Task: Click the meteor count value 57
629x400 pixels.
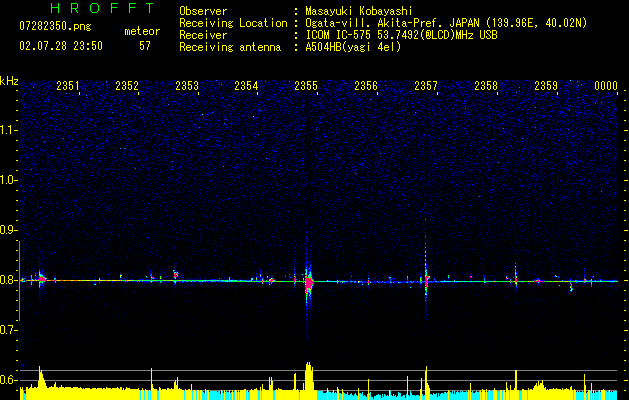Action: [x=145, y=46]
